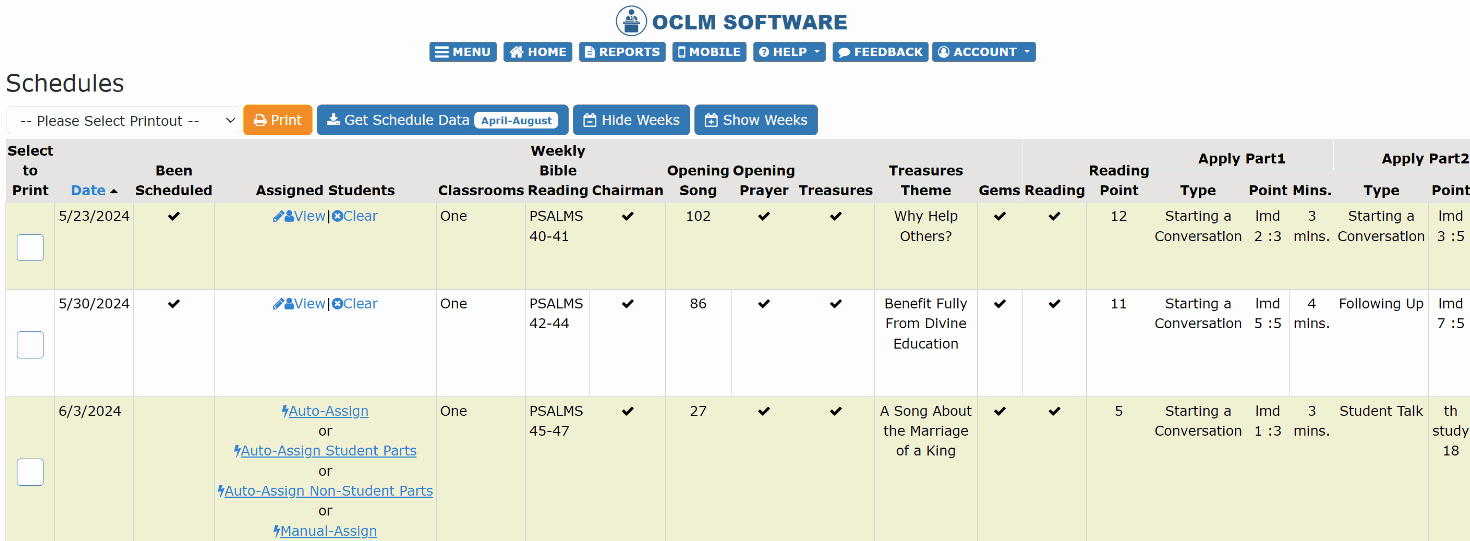Open the Mobile view button
This screenshot has height=541, width=1470.
pos(709,52)
